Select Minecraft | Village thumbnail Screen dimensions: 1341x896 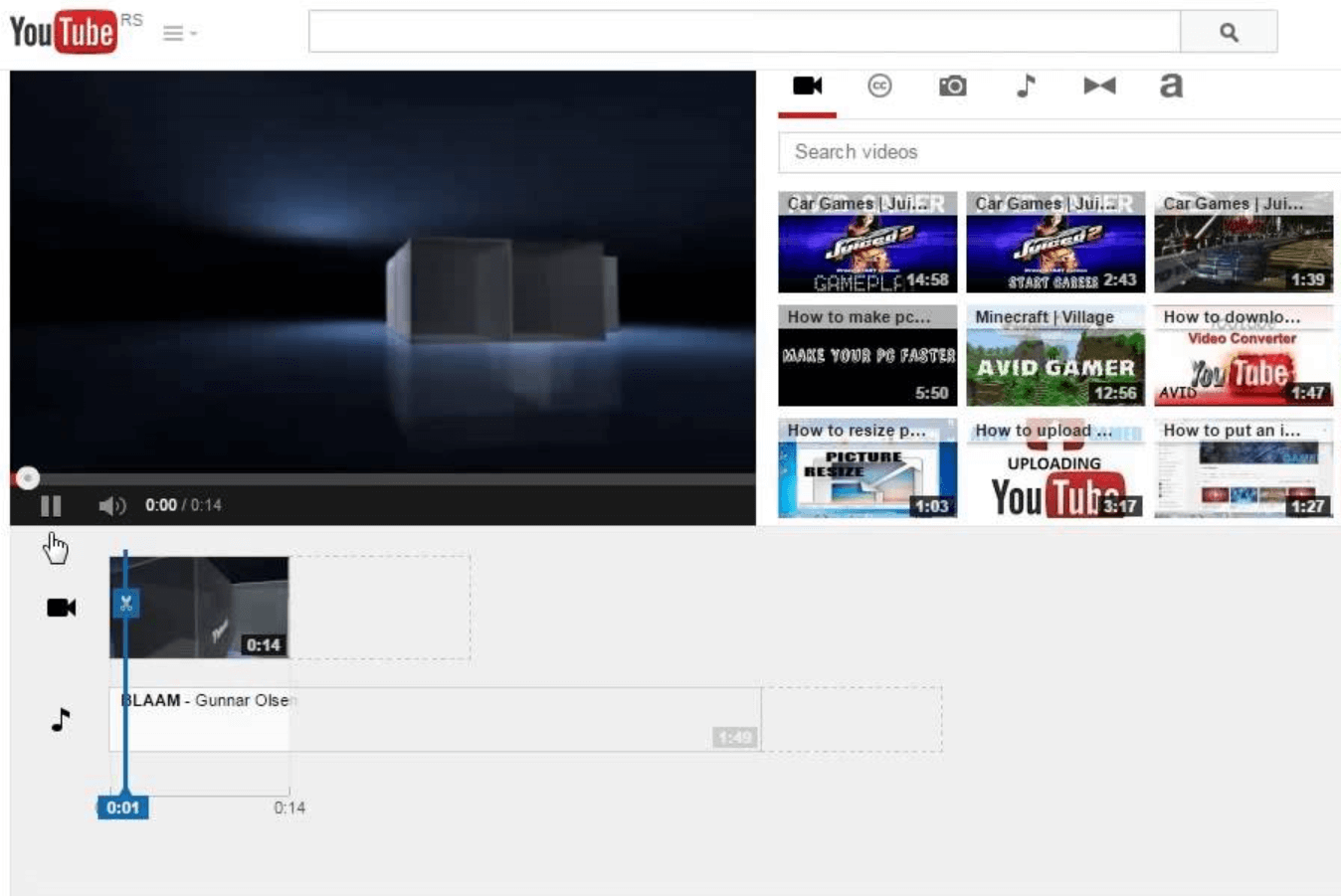tap(1055, 356)
